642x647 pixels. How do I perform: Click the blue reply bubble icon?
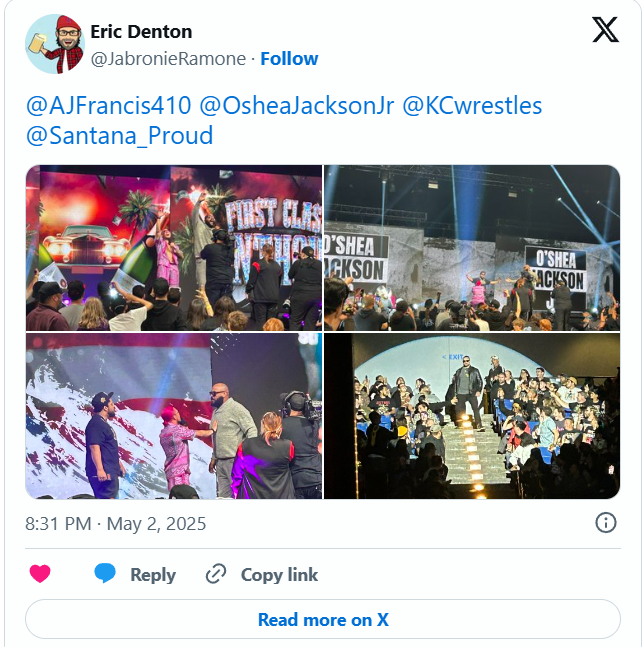point(105,573)
